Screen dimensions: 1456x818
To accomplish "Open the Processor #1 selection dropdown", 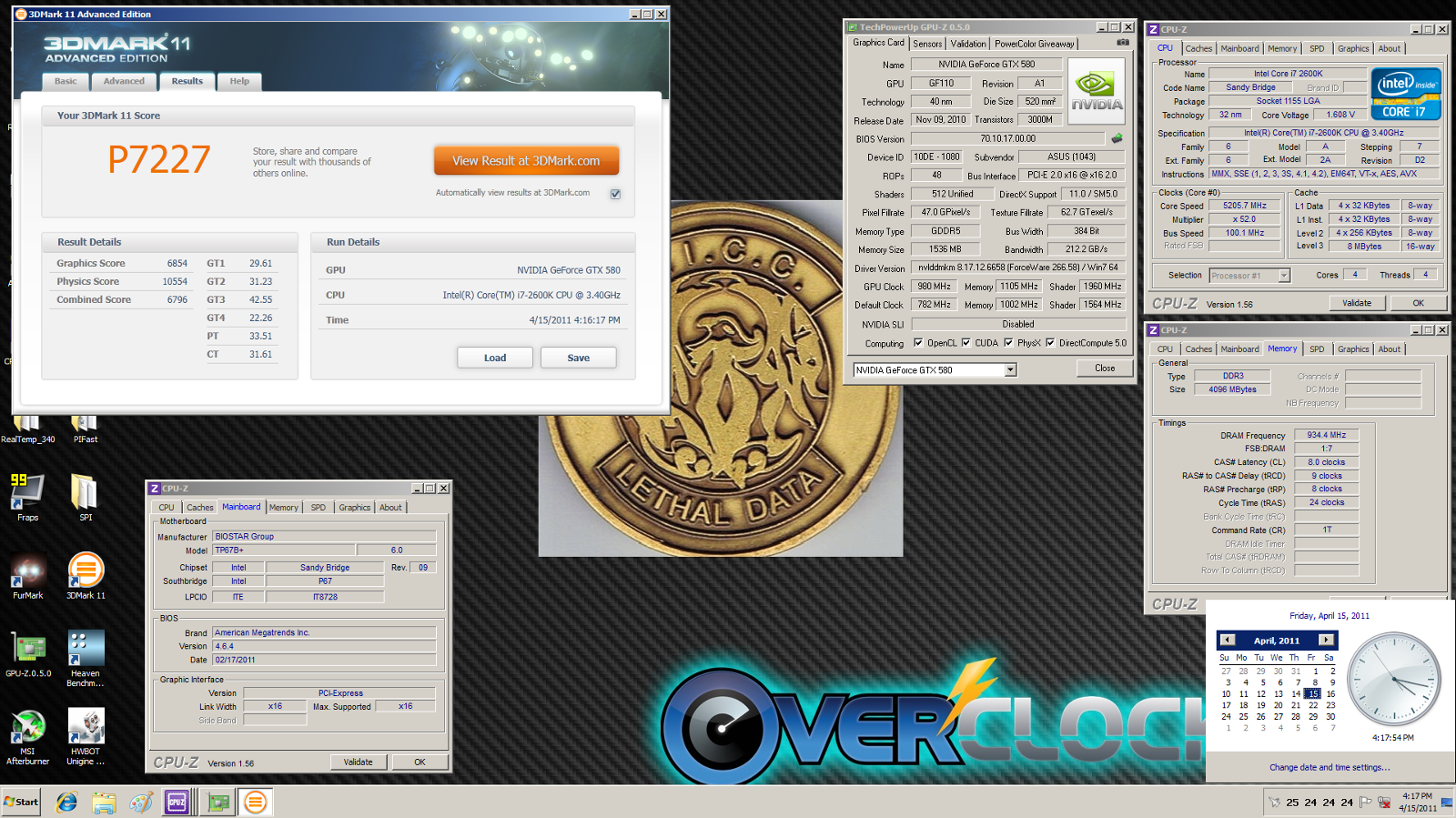I will point(1284,276).
